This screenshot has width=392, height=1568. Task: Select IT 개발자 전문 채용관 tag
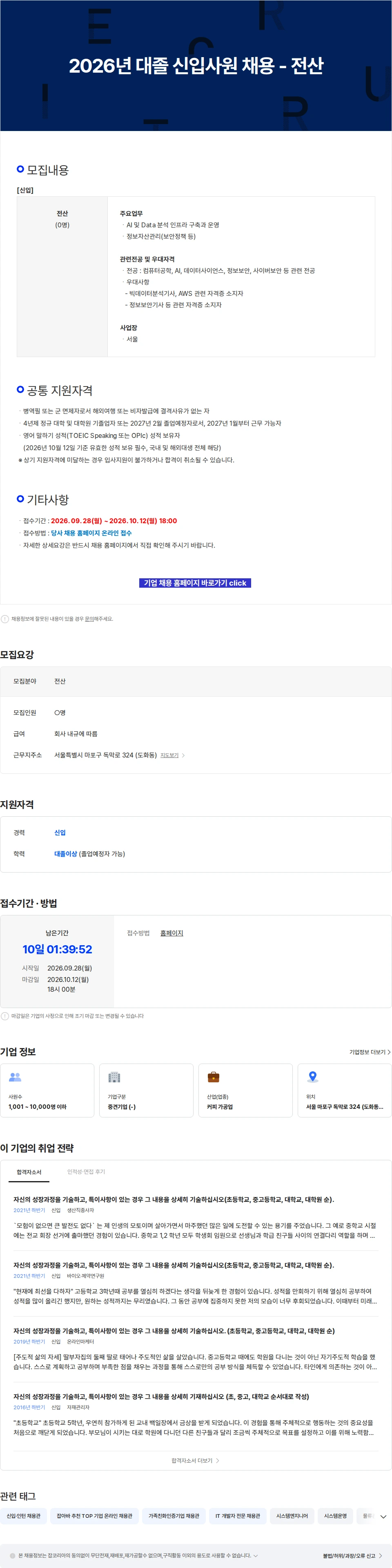tap(237, 1516)
